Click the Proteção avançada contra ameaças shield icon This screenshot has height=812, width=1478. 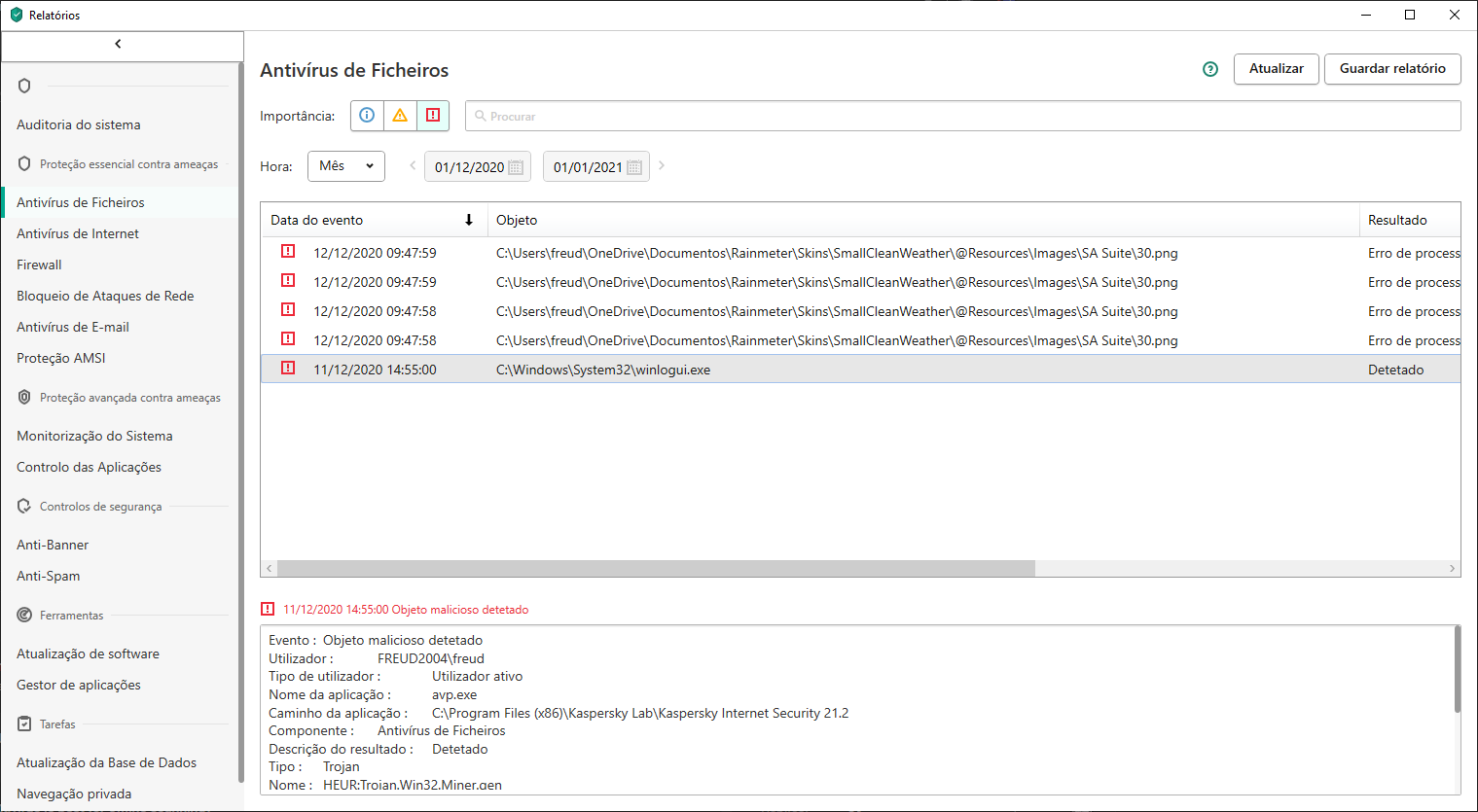pyautogui.click(x=24, y=398)
